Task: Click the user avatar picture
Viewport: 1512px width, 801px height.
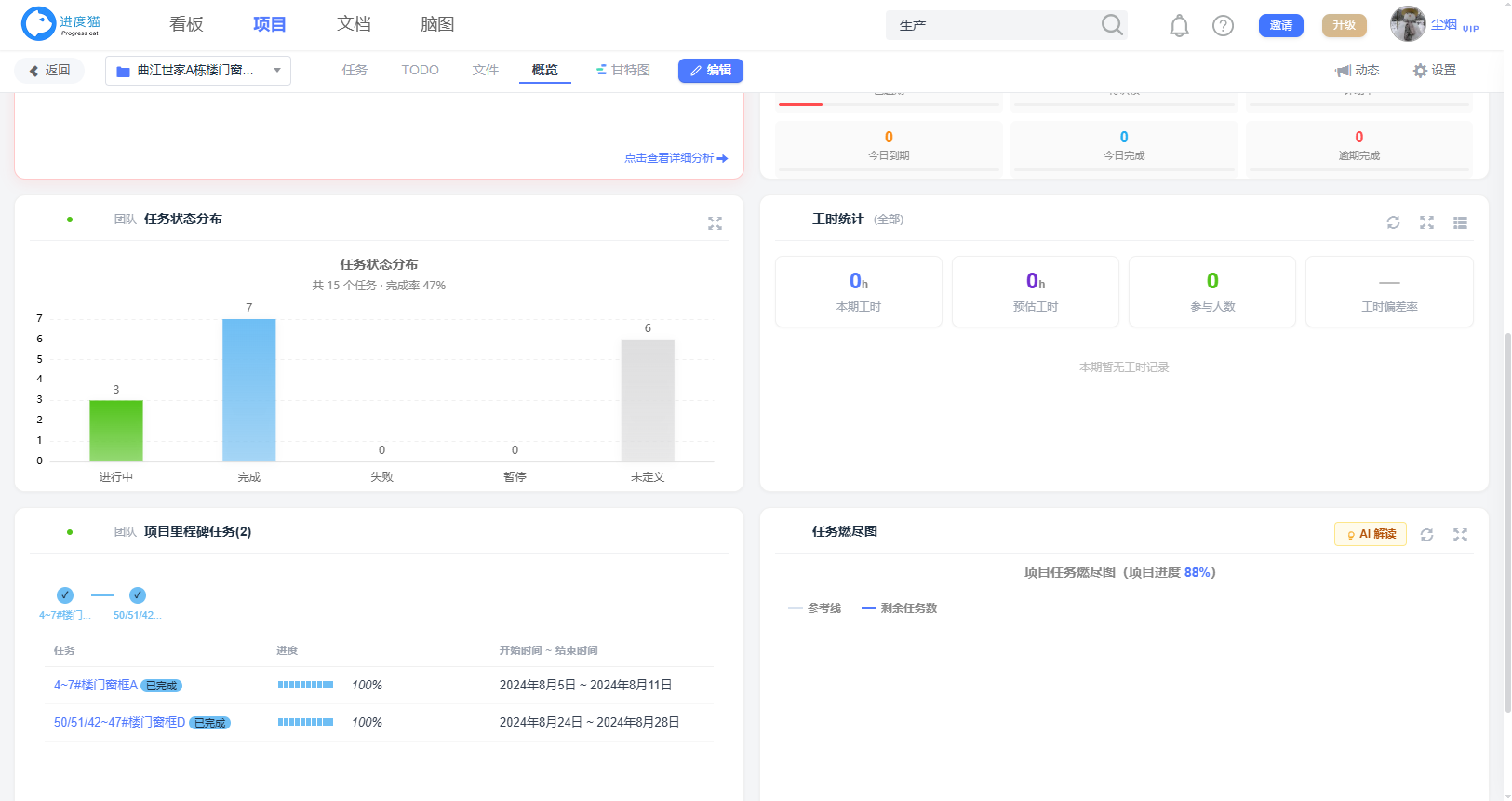Action: pyautogui.click(x=1408, y=24)
